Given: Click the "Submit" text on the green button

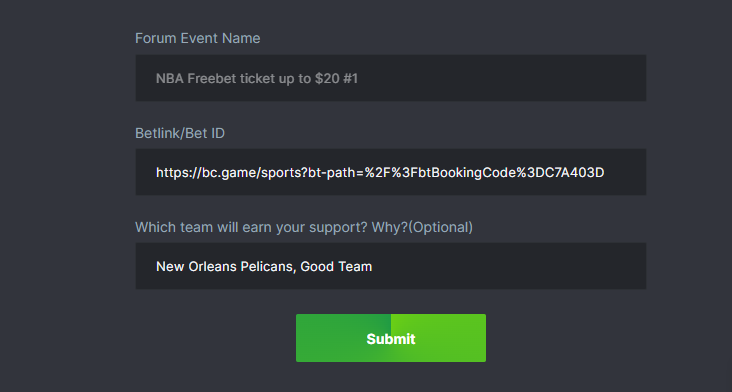Looking at the screenshot, I should click(391, 339).
